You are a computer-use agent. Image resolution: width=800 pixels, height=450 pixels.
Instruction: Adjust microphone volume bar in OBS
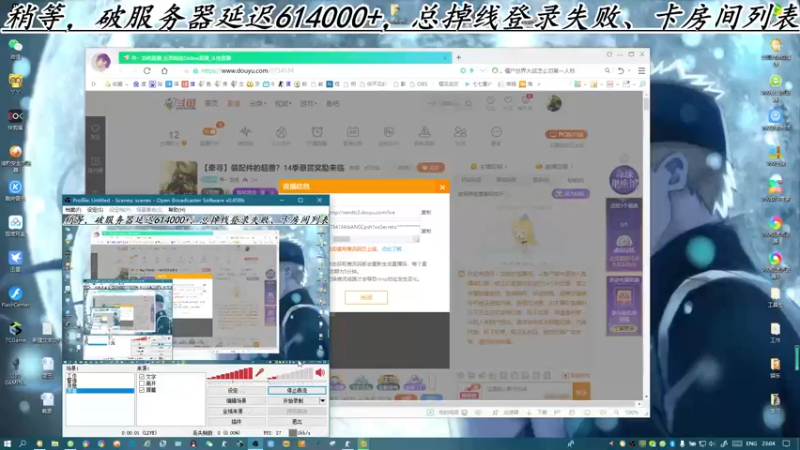[x=230, y=374]
